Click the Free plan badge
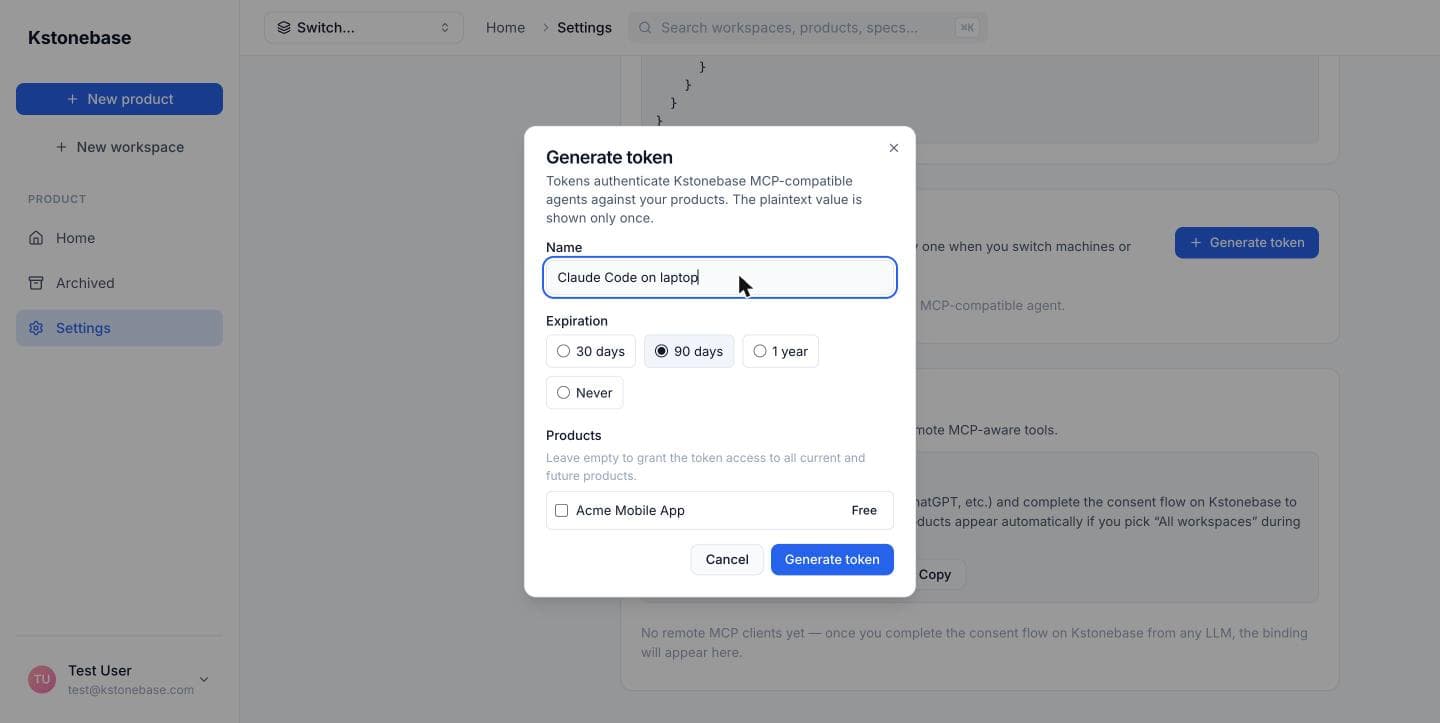This screenshot has height=723, width=1440. coord(864,510)
